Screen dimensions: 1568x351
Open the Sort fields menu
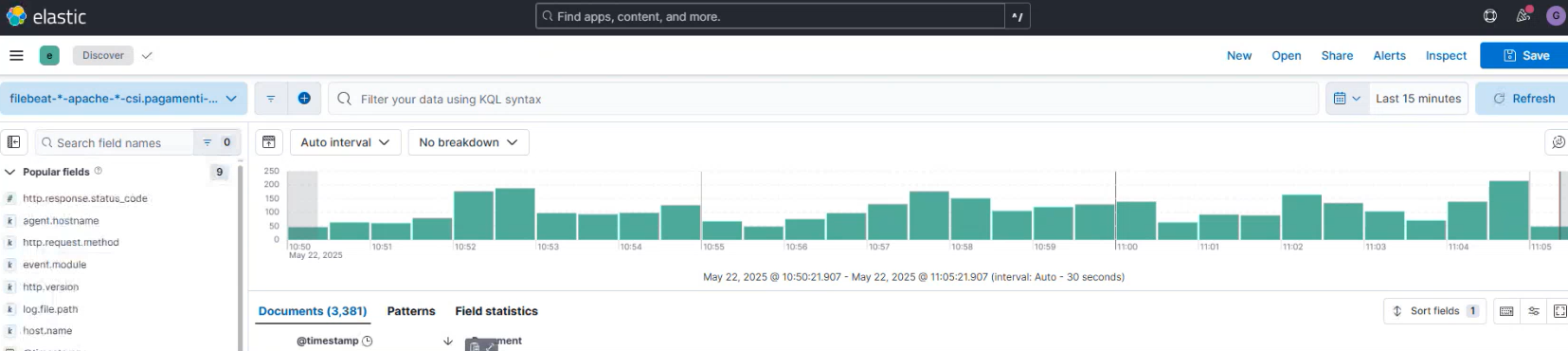click(x=1434, y=311)
